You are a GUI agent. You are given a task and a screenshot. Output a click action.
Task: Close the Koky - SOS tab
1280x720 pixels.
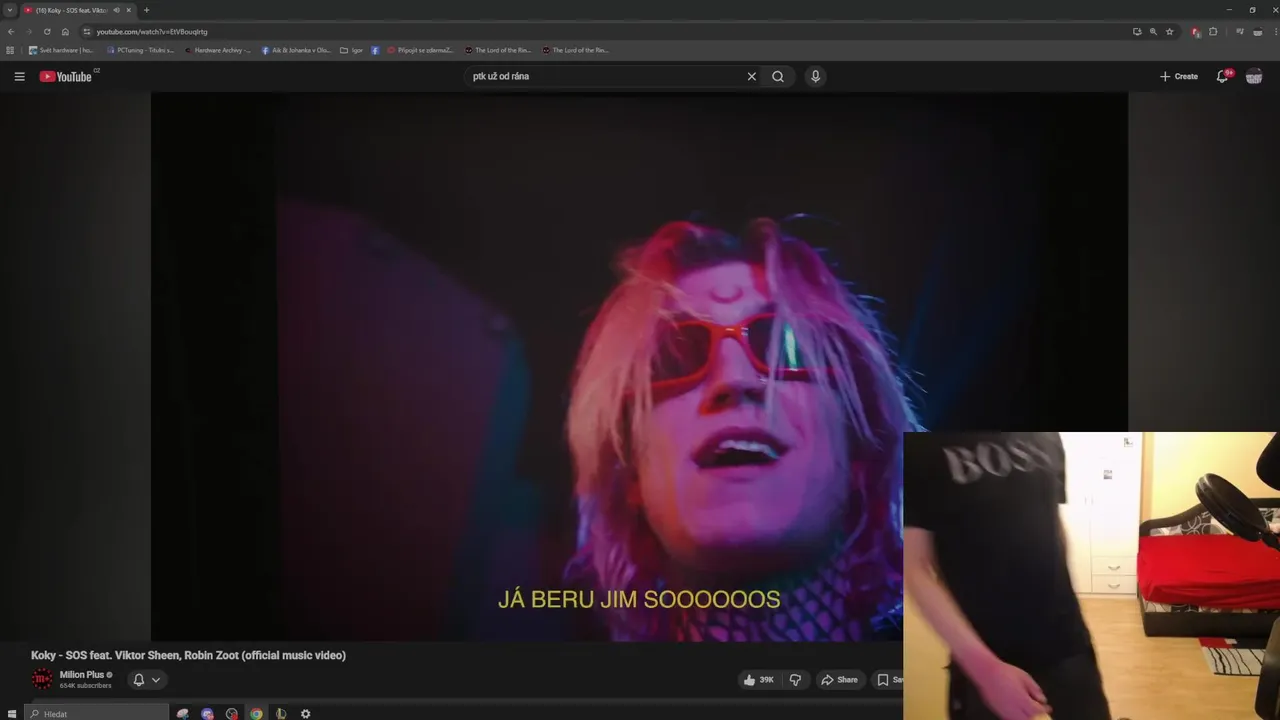click(128, 10)
